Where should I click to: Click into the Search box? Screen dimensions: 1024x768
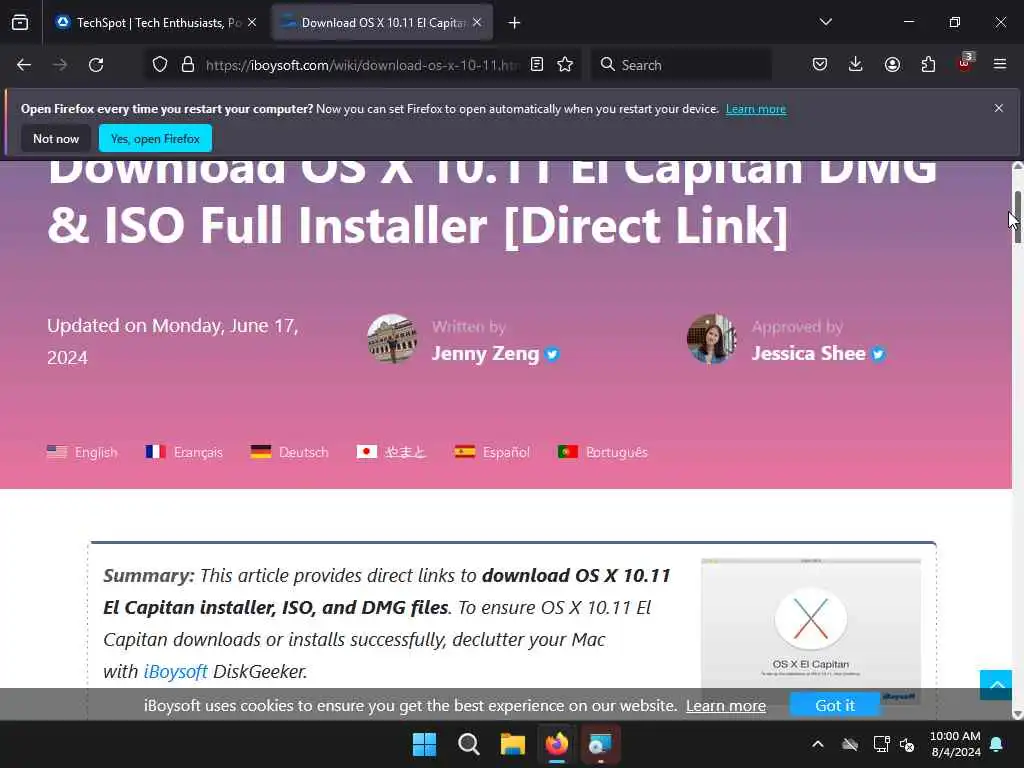(x=681, y=65)
